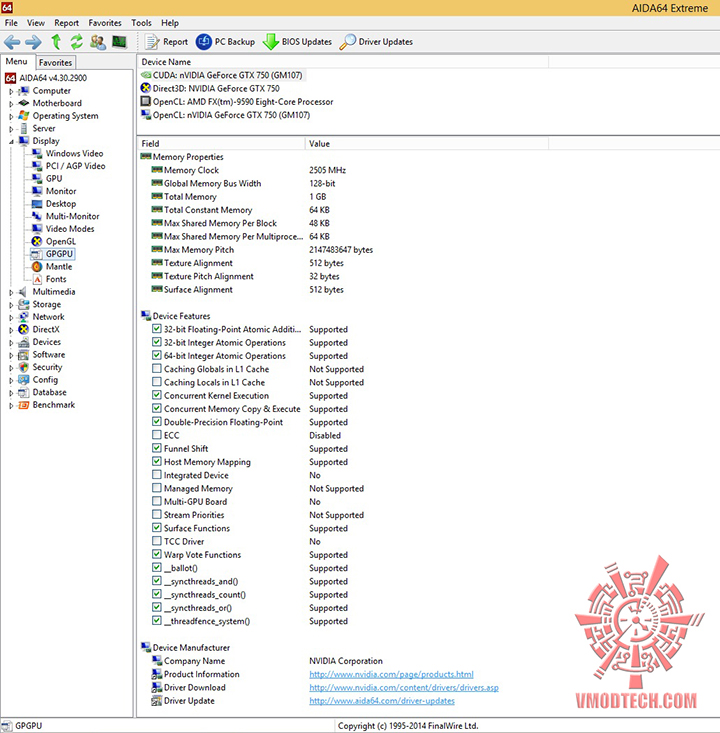Image resolution: width=720 pixels, height=733 pixels.
Task: Toggle Caching Globals in L1 Cache checkbox
Action: 157,369
